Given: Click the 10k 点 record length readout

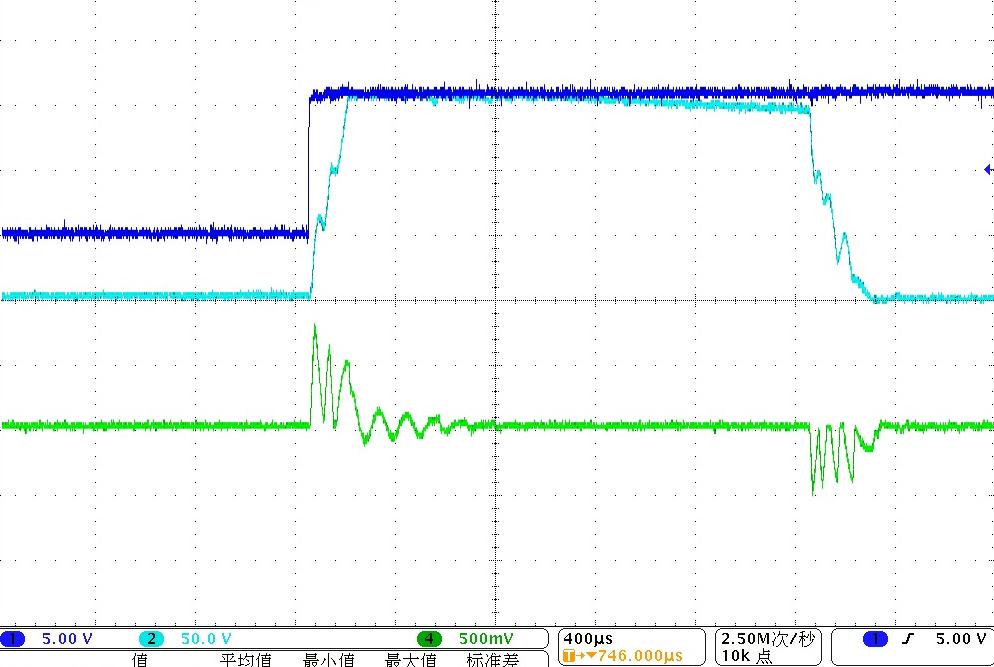Looking at the screenshot, I should coord(746,656).
